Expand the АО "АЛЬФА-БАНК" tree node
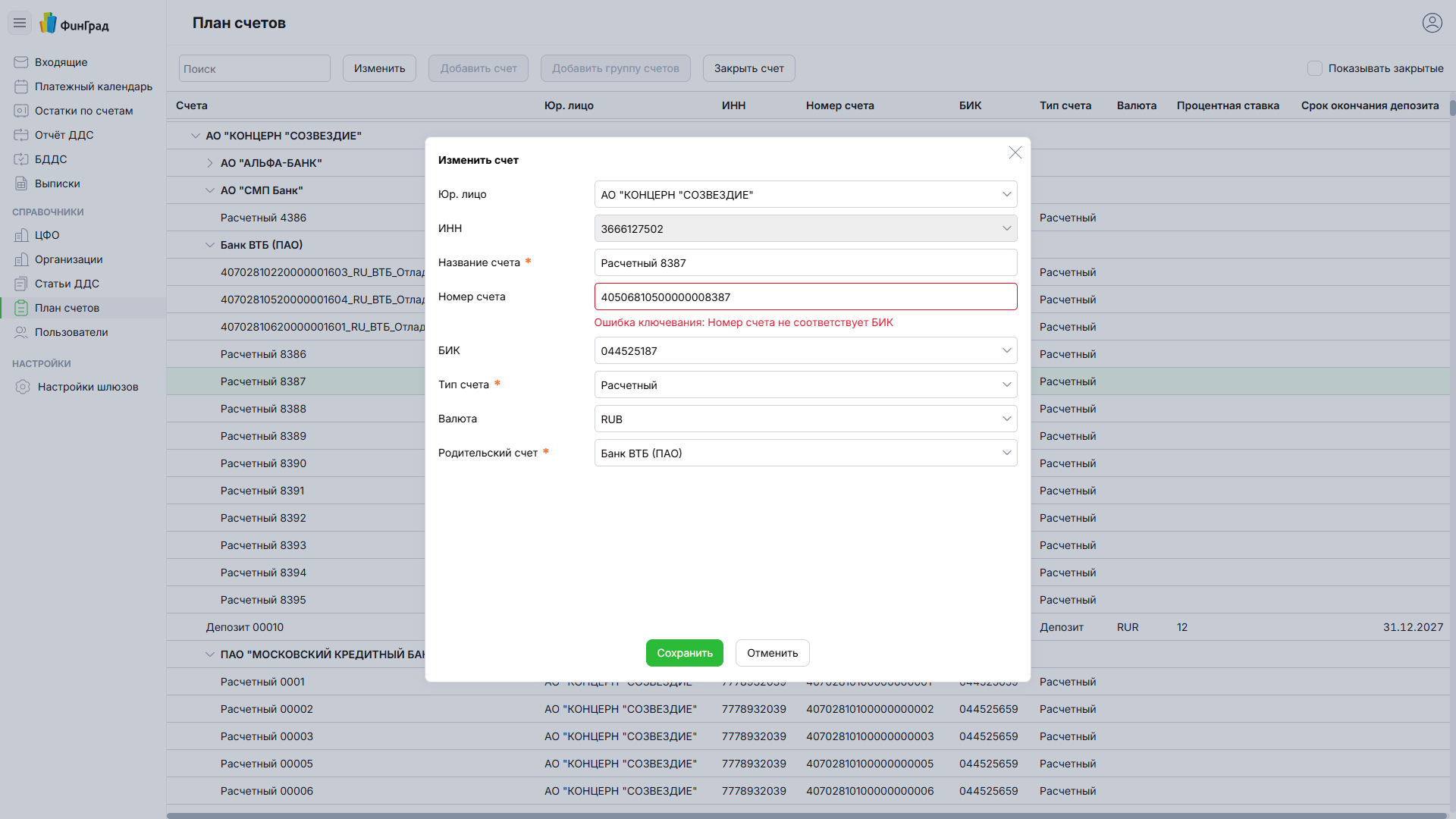This screenshot has width=1456, height=819. pos(210,163)
